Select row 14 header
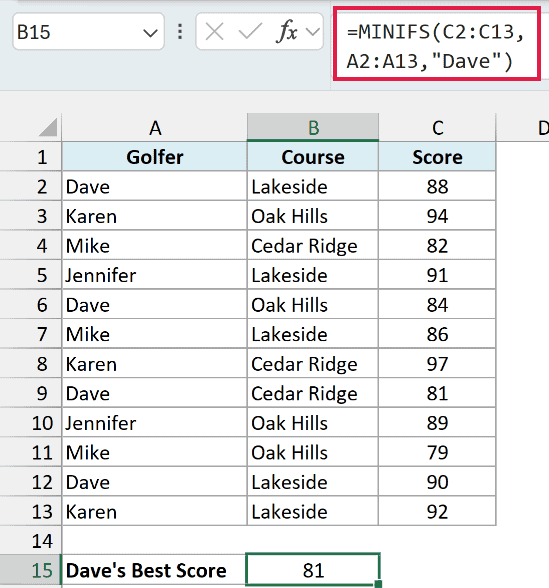Screen dimensions: 549x588 pos(31,541)
